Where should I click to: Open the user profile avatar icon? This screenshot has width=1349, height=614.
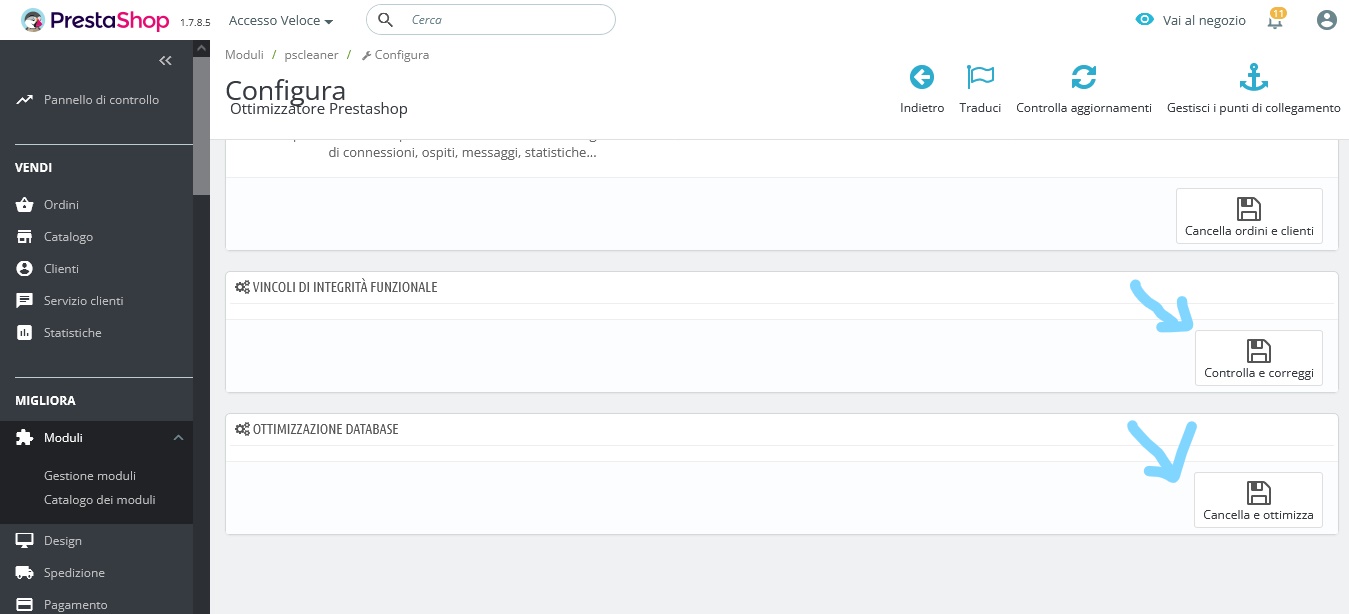pos(1327,20)
